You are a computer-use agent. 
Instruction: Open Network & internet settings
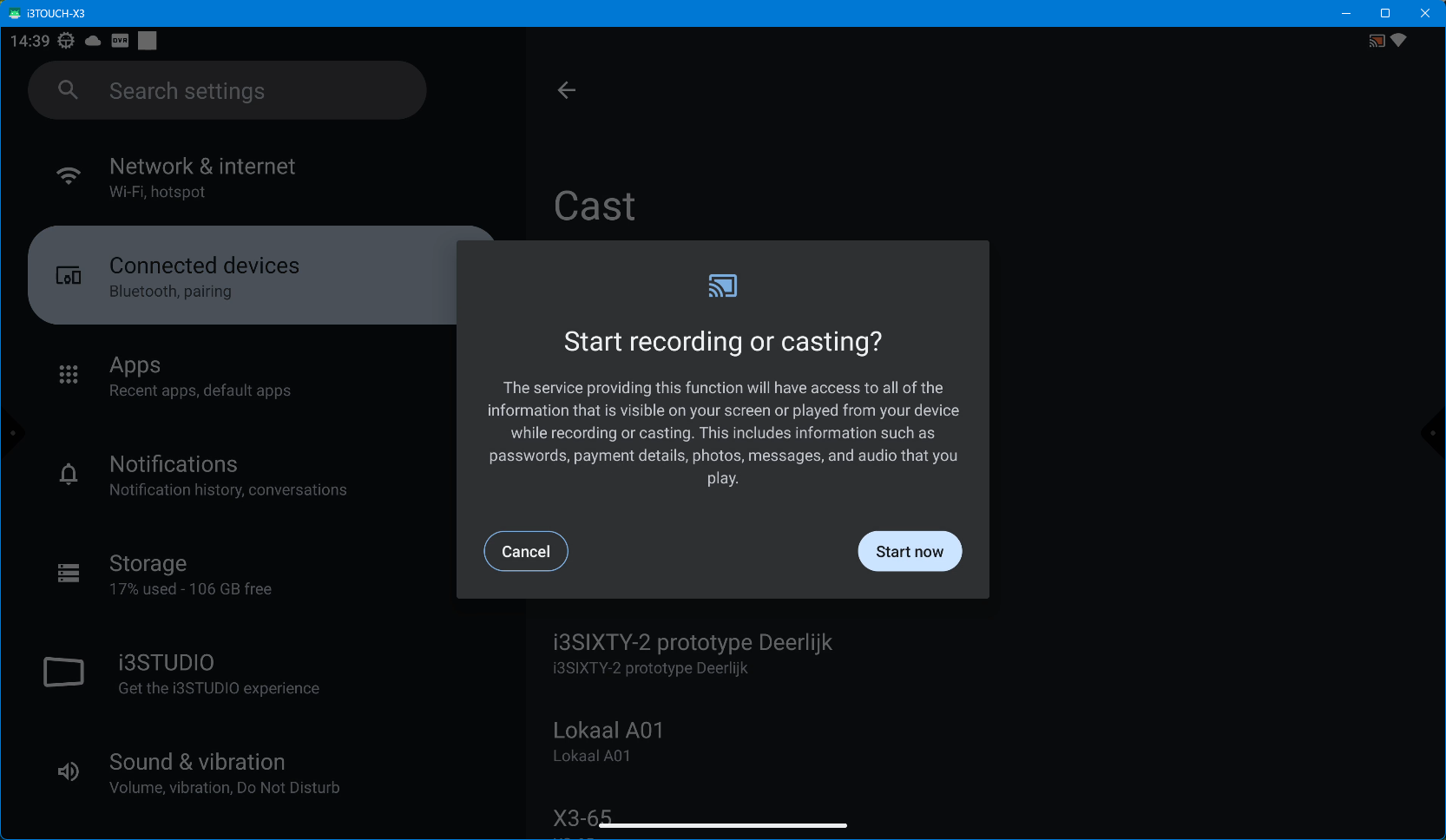coord(202,177)
